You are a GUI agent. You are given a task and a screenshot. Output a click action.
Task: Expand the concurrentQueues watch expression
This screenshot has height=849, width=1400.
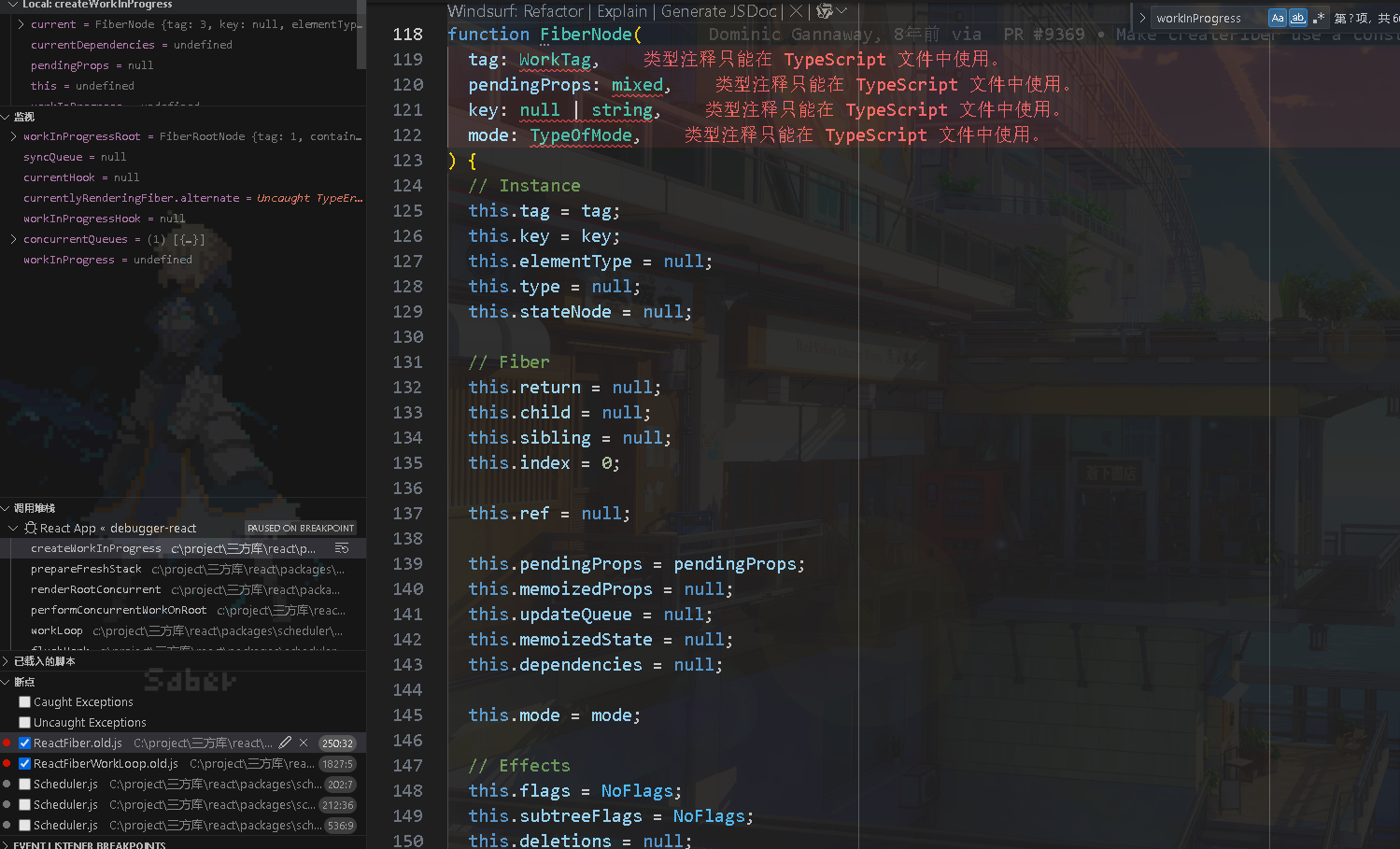coord(13,239)
